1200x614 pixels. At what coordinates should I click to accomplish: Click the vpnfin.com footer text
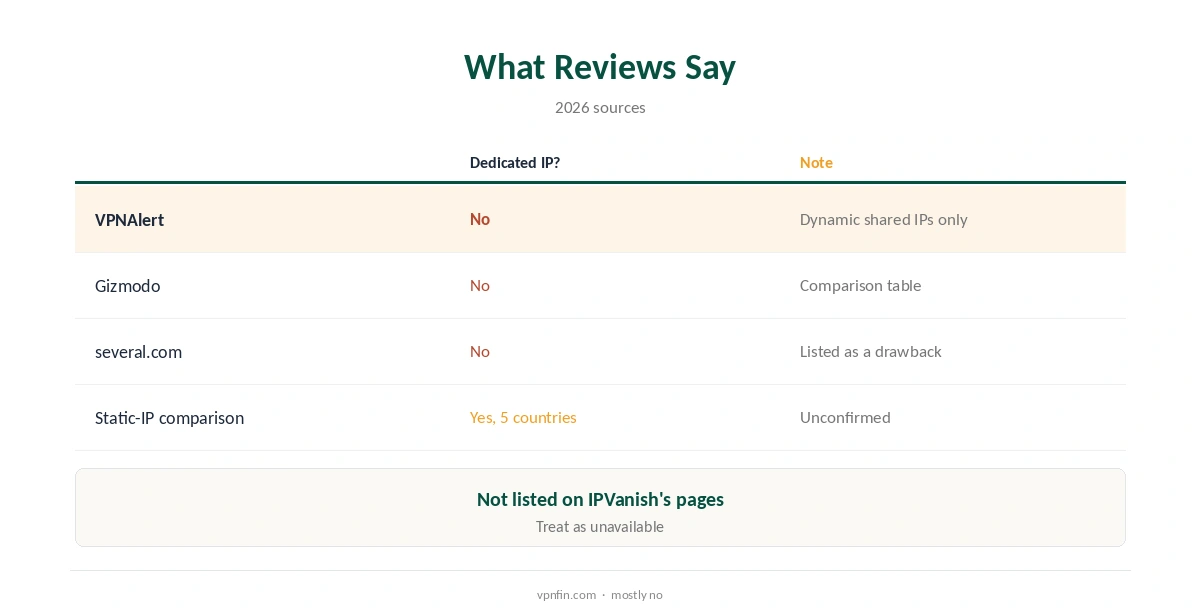pyautogui.click(x=566, y=595)
